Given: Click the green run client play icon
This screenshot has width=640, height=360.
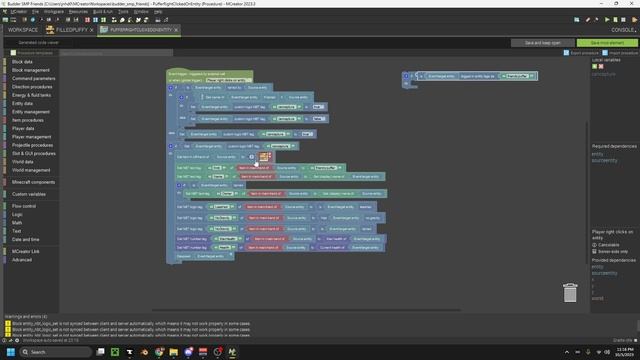Looking at the screenshot, I should pyautogui.click(x=607, y=20).
